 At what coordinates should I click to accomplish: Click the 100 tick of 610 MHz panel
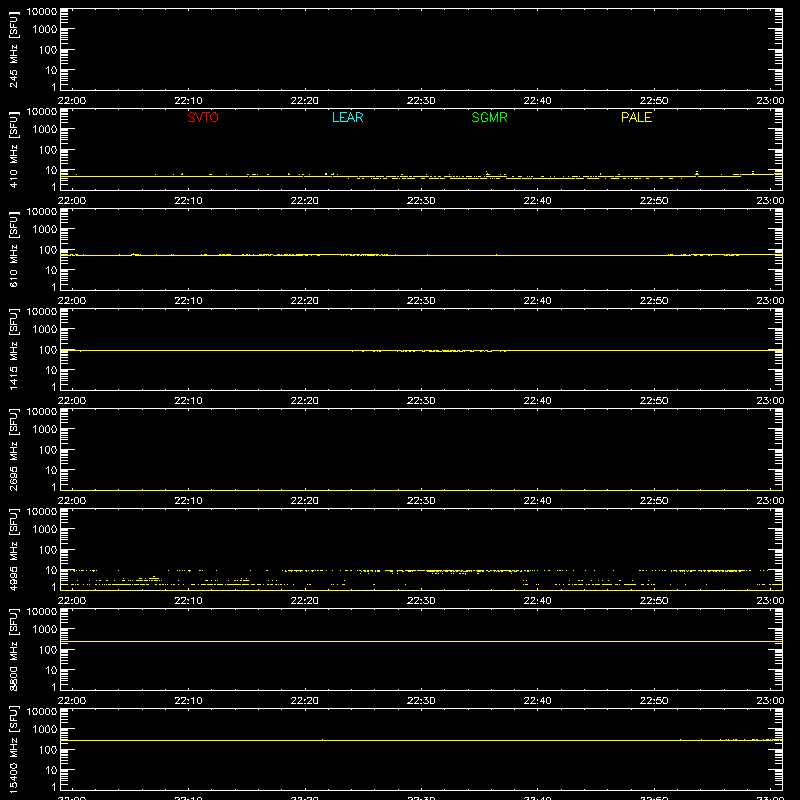[x=48, y=250]
